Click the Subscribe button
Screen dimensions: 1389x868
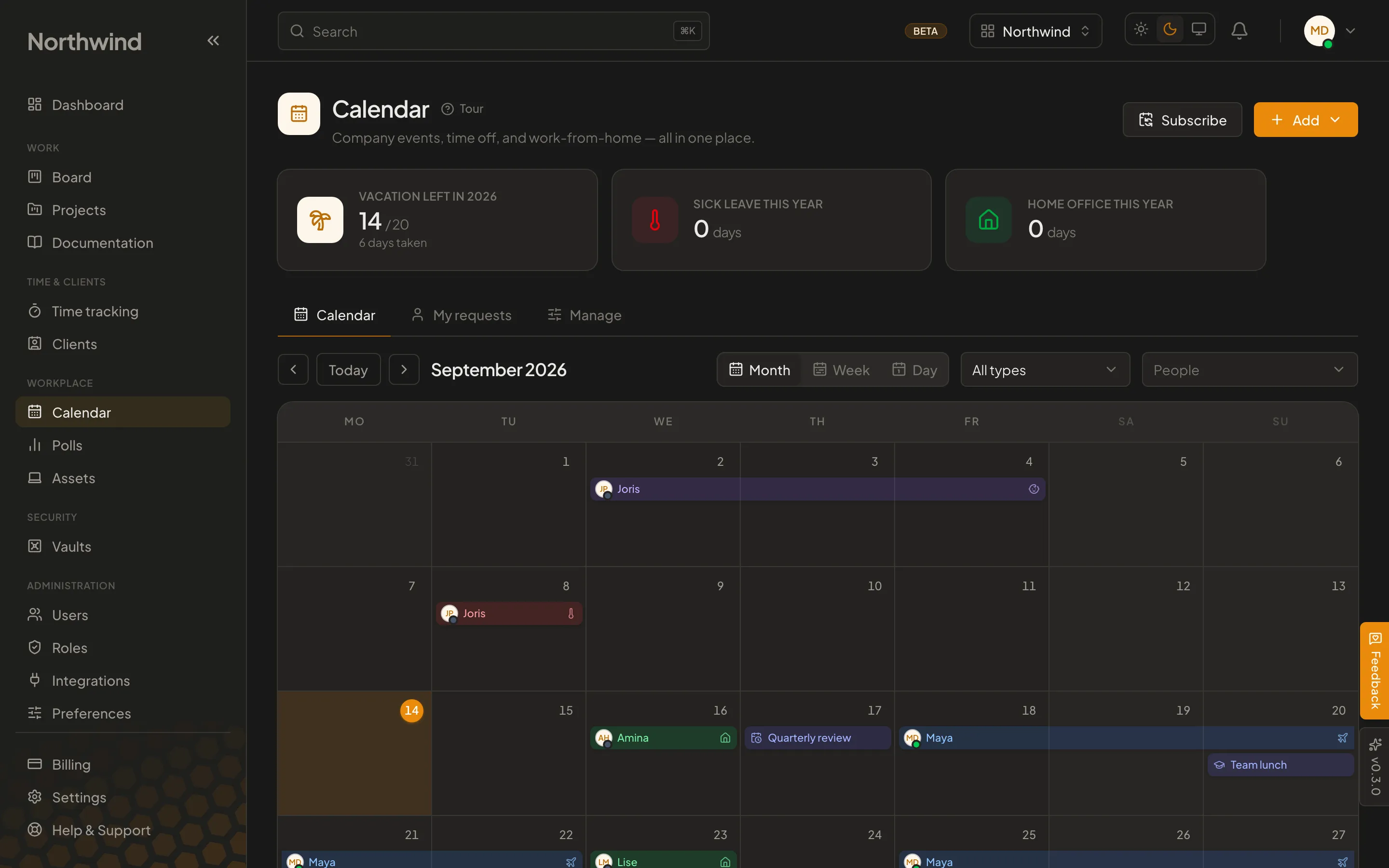click(1183, 120)
